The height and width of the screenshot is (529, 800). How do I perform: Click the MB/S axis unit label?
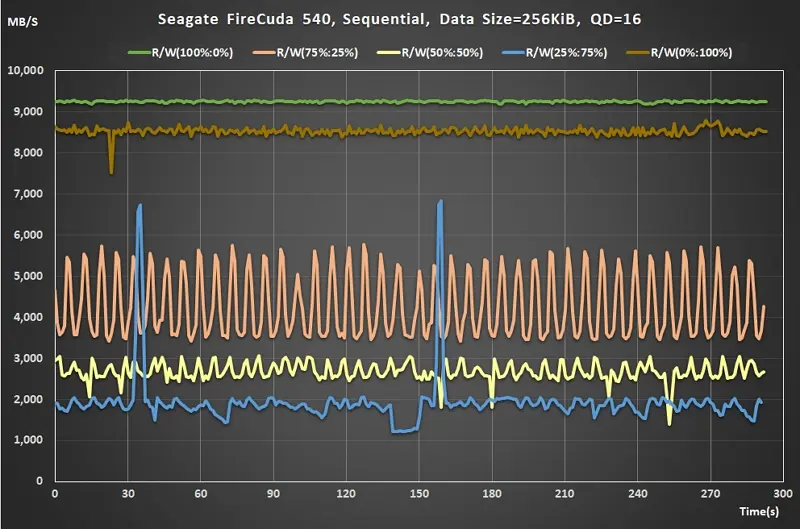(22, 22)
